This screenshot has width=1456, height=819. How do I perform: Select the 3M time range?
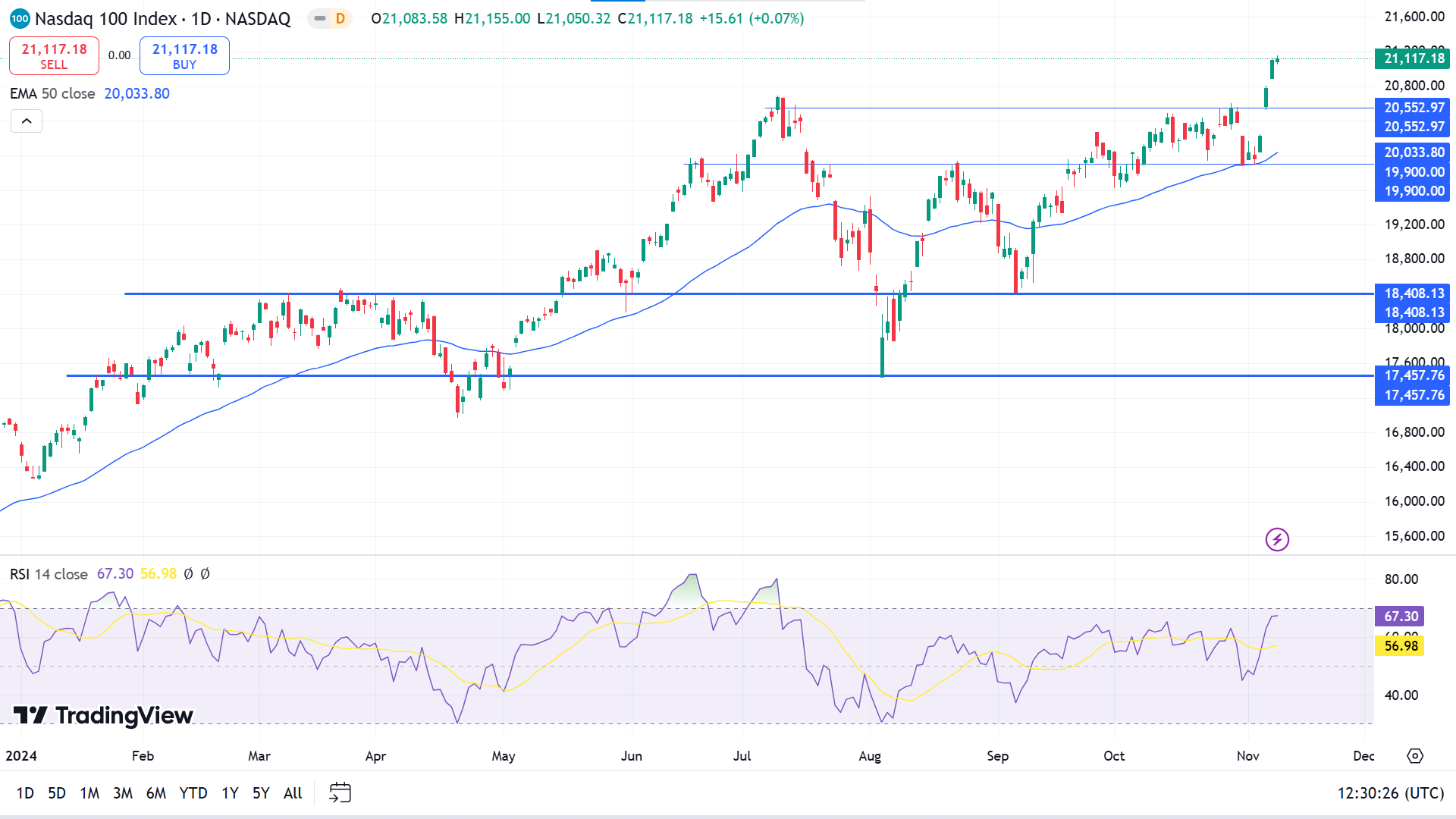click(x=123, y=792)
